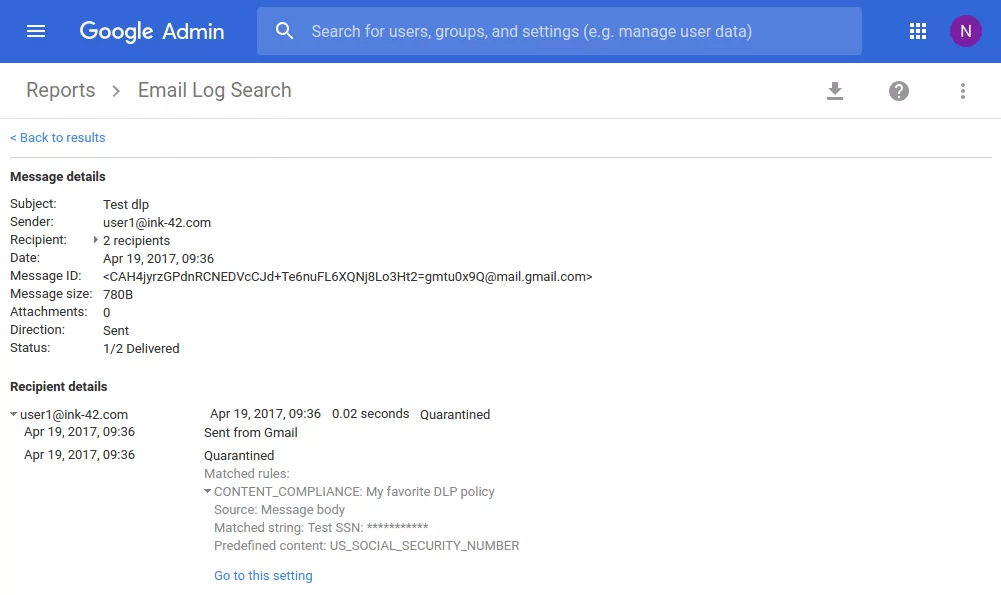1001x595 pixels.
Task: Download the email log report
Action: pos(834,91)
